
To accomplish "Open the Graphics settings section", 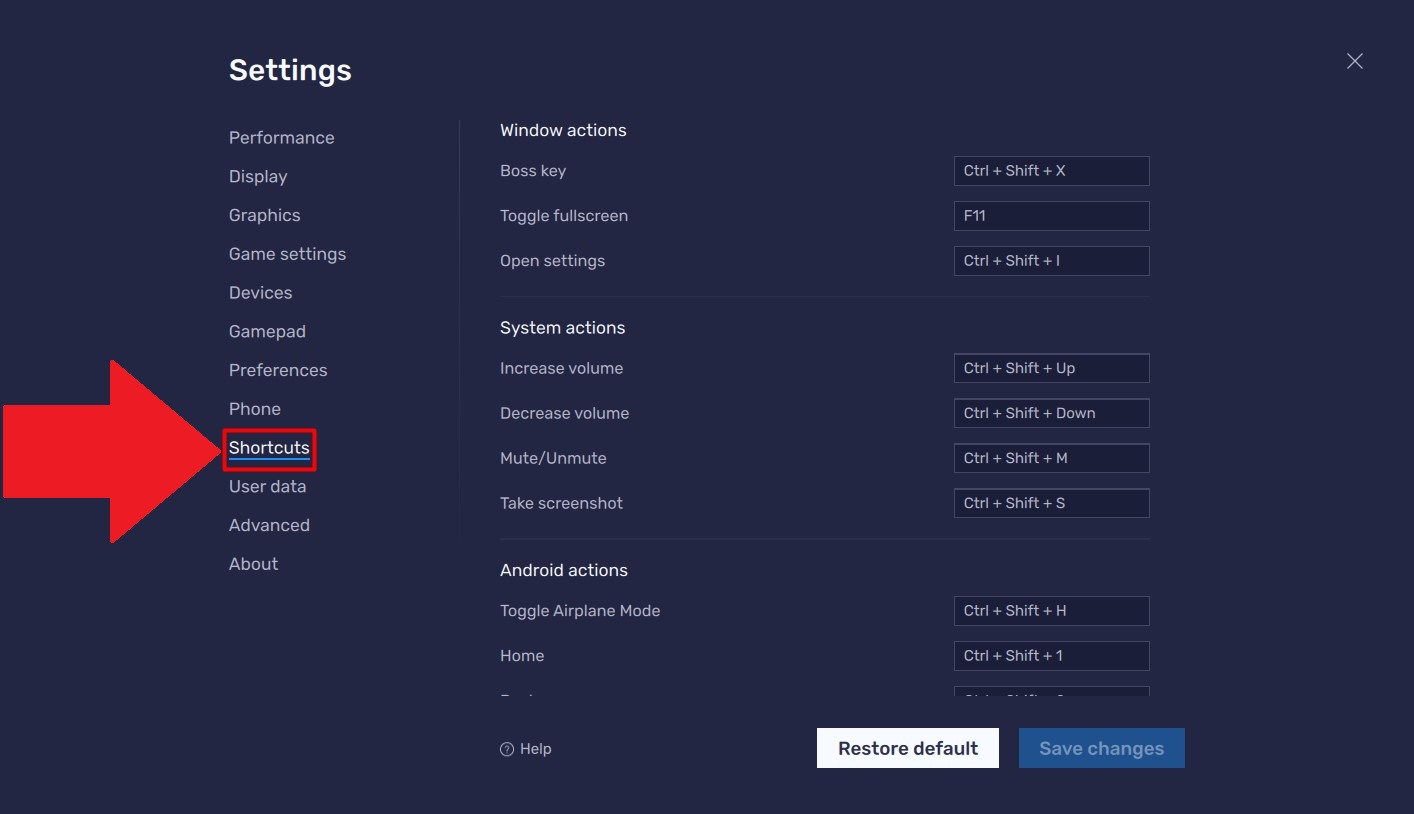I will (x=264, y=214).
